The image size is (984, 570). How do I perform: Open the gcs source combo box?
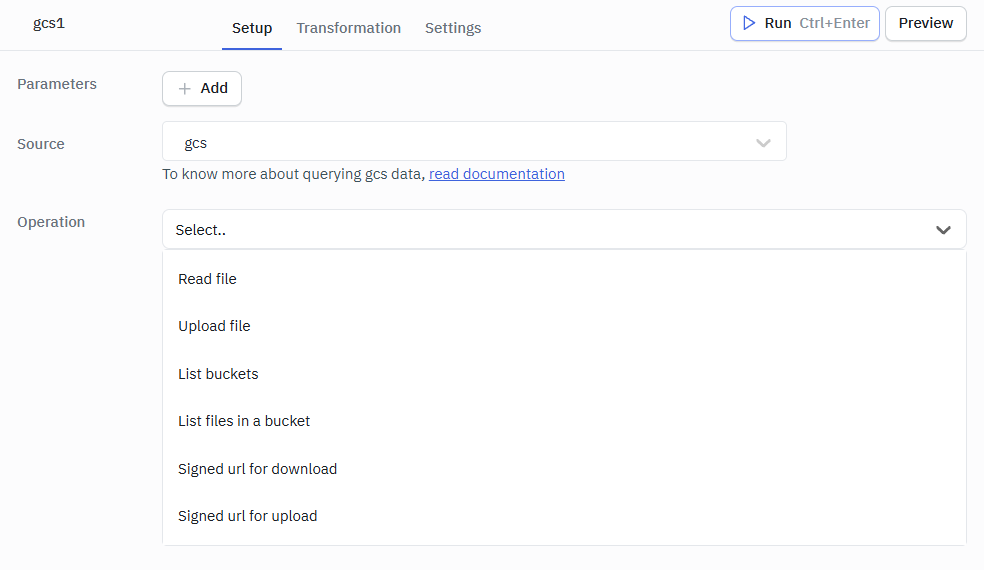(x=460, y=143)
